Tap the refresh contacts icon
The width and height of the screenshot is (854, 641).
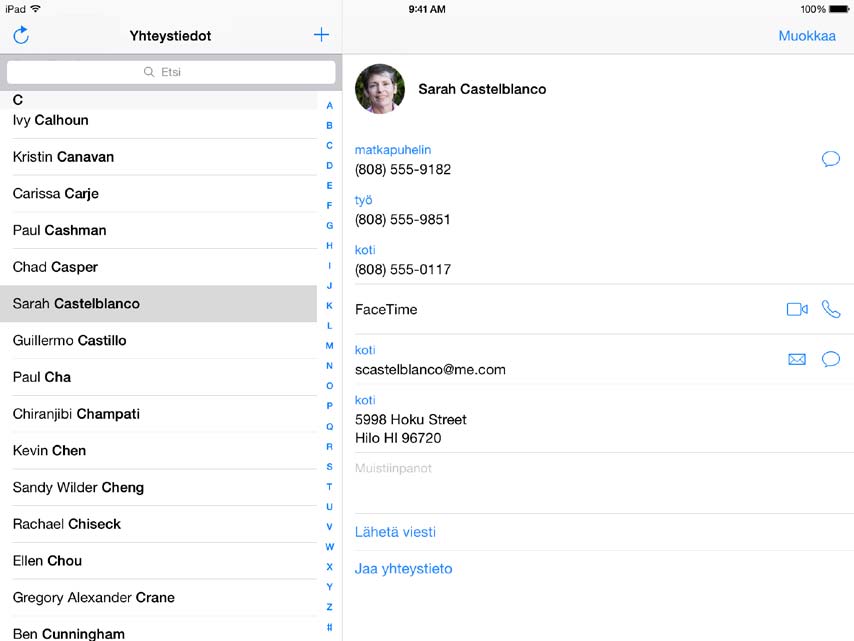[x=21, y=35]
